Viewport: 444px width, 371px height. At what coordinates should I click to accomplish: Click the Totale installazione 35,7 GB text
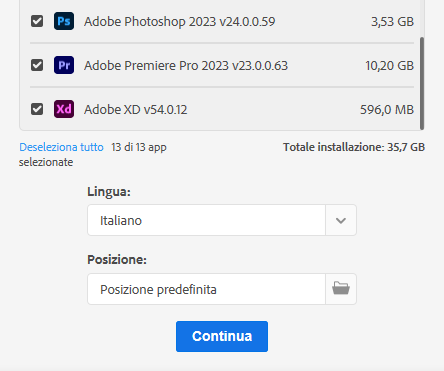354,147
